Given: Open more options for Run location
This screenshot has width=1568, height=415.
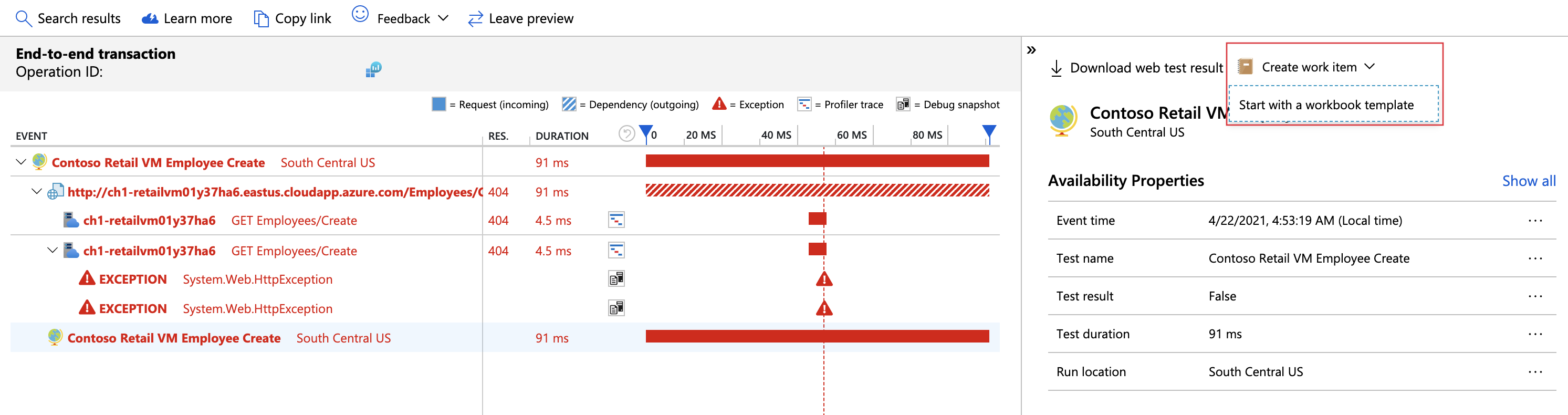Looking at the screenshot, I should point(1535,372).
